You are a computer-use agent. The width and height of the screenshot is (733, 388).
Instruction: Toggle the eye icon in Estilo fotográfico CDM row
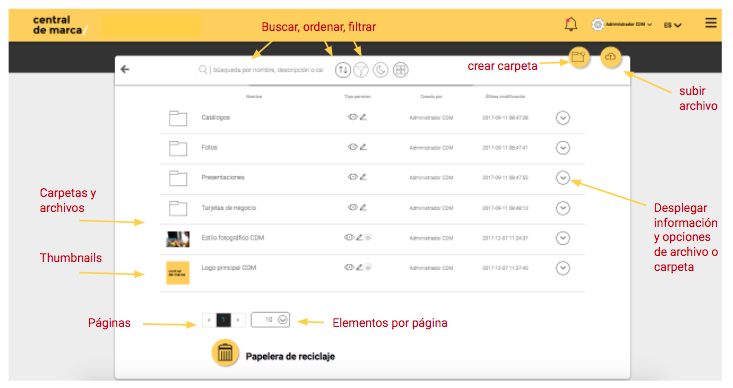(349, 237)
